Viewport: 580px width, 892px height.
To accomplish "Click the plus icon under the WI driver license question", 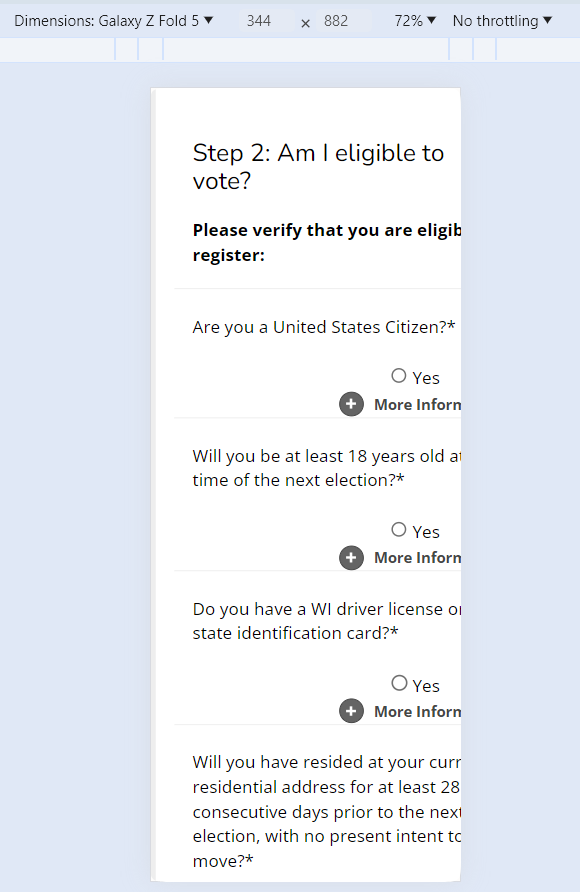I will pos(351,711).
